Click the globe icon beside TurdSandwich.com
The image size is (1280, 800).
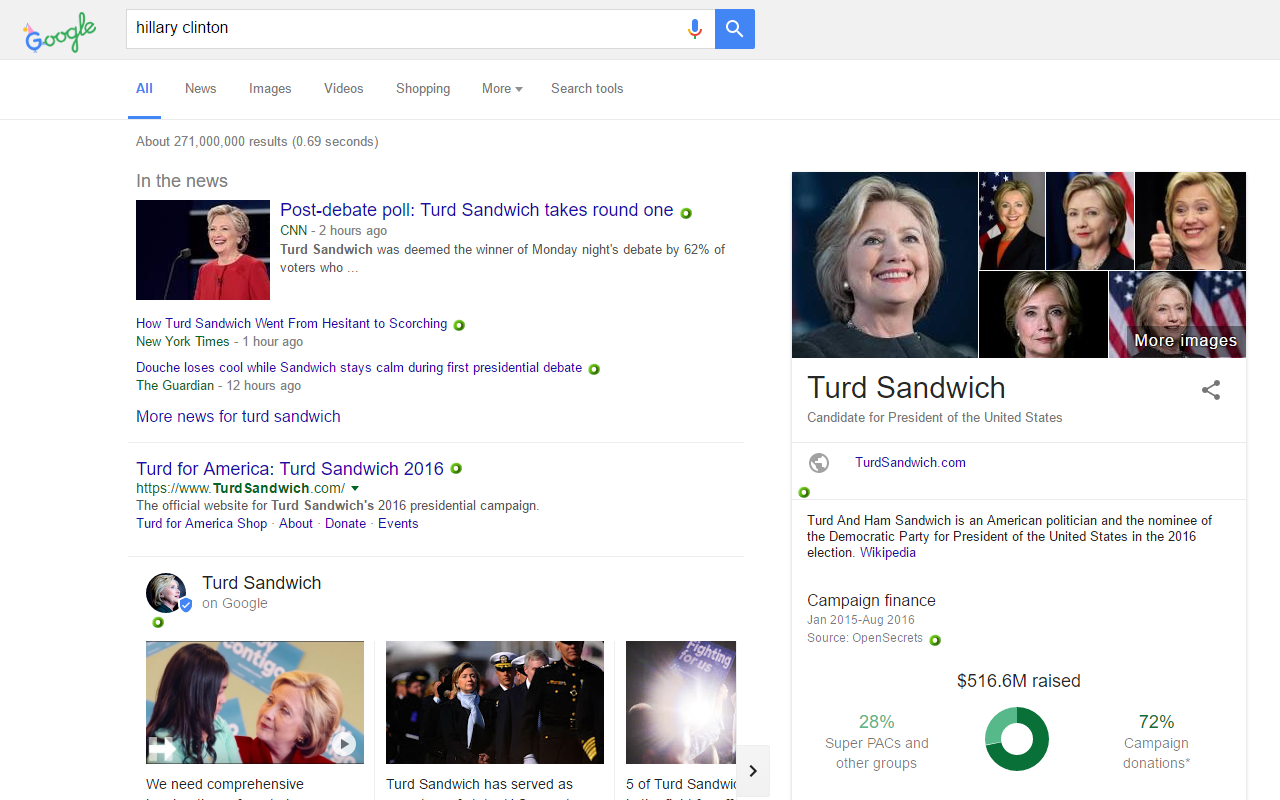pos(819,463)
